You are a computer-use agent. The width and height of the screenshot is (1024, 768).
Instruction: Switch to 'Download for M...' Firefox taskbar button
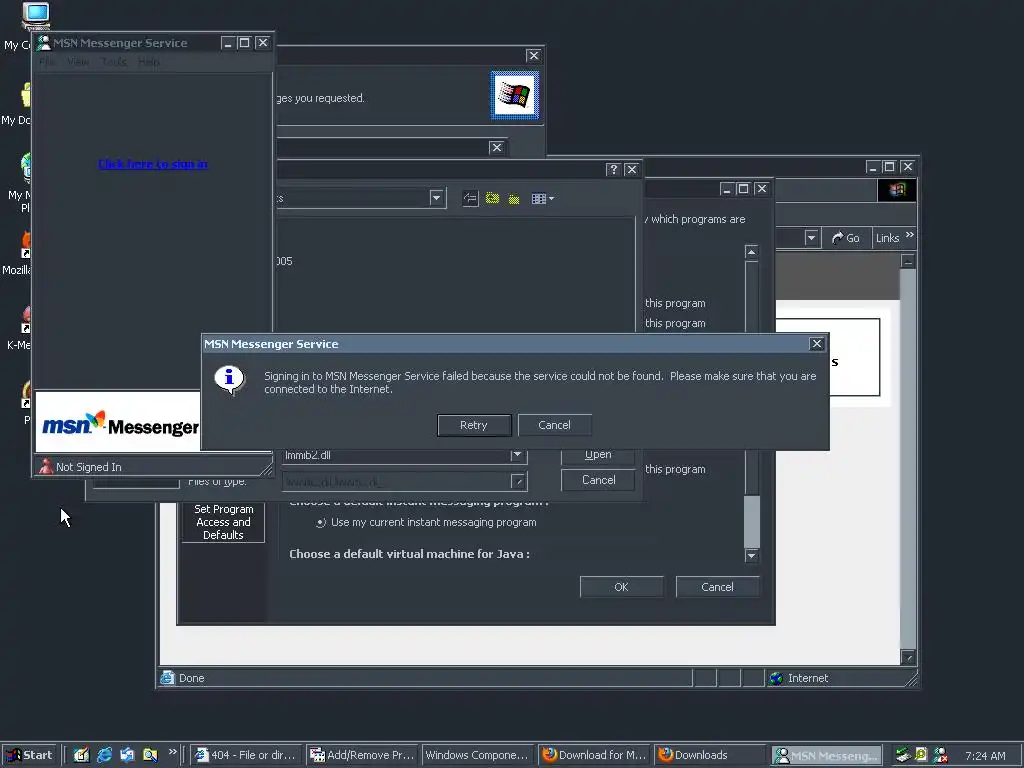tap(594, 755)
